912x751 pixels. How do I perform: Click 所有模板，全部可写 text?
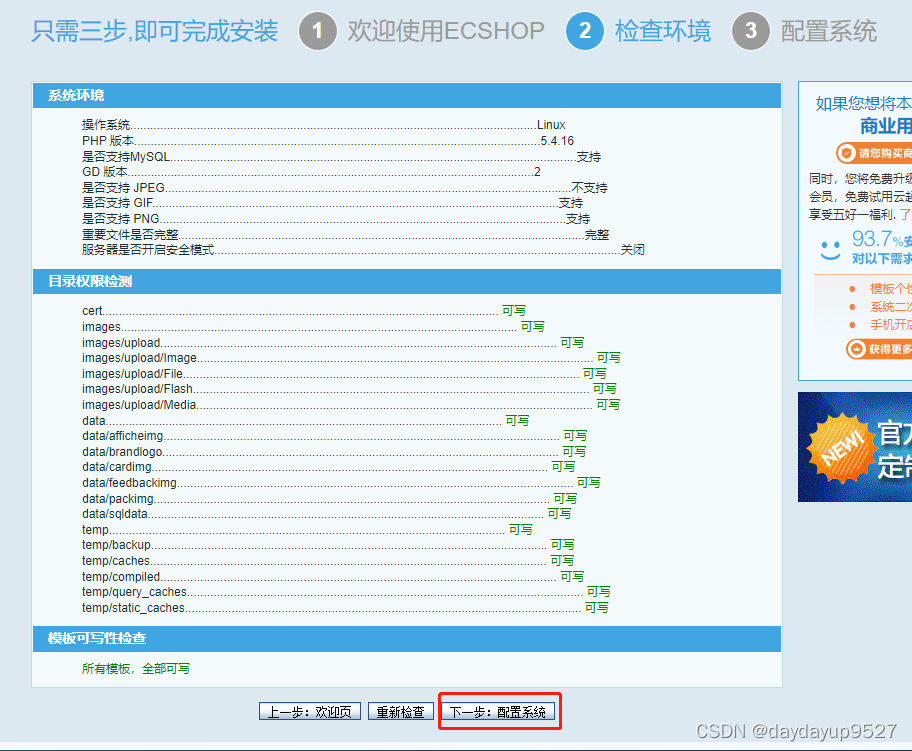pos(136,668)
